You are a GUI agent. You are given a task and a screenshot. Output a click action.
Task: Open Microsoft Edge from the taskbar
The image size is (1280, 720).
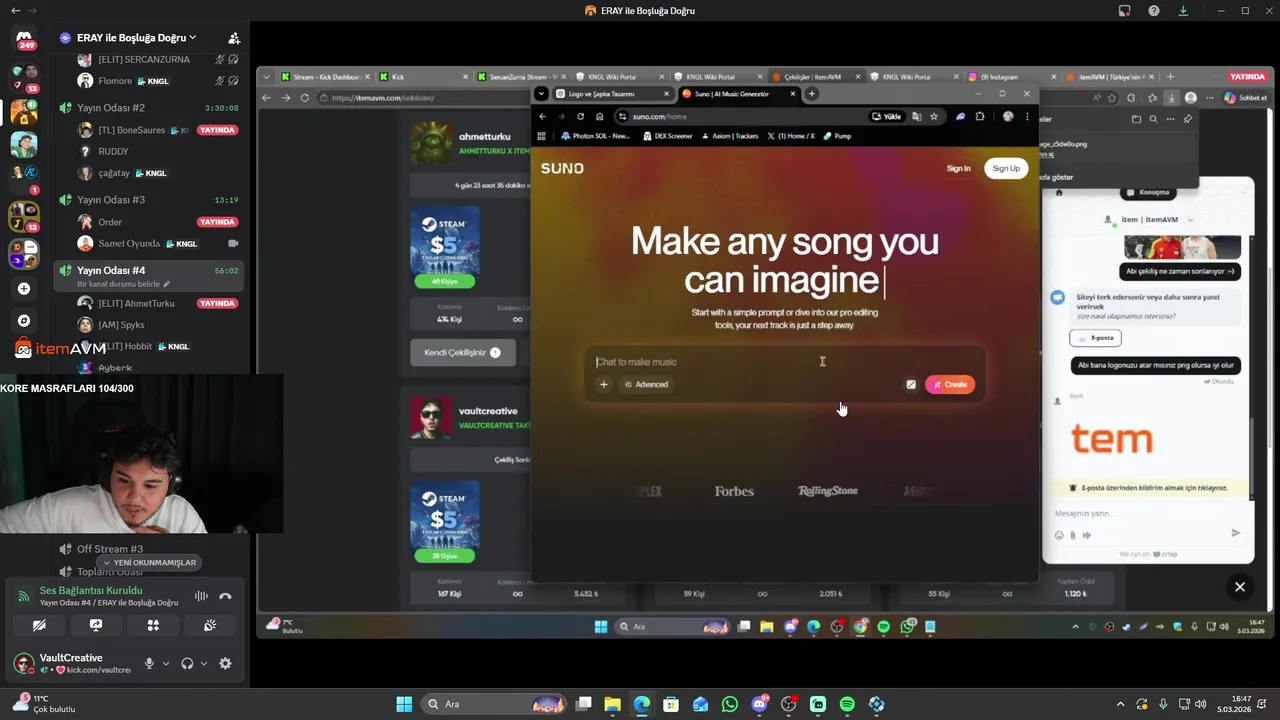642,704
